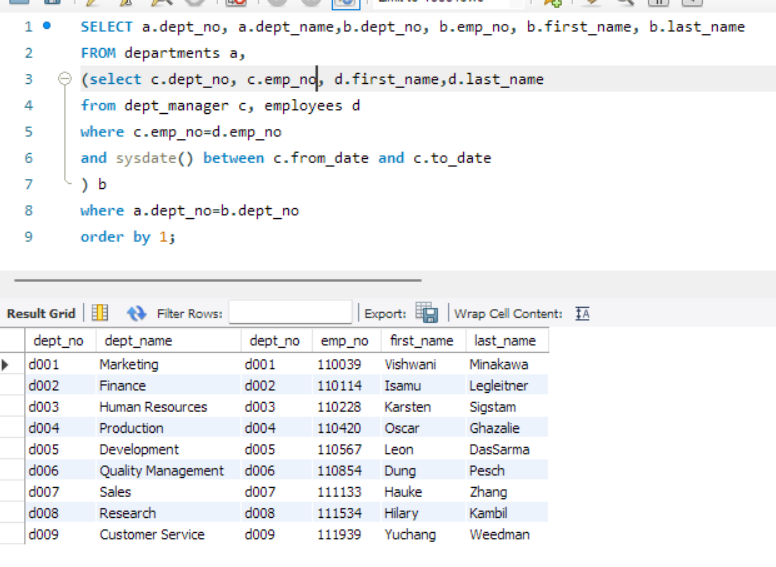This screenshot has height=567, width=776.
Task: Select the Production cell
Action: [168, 428]
